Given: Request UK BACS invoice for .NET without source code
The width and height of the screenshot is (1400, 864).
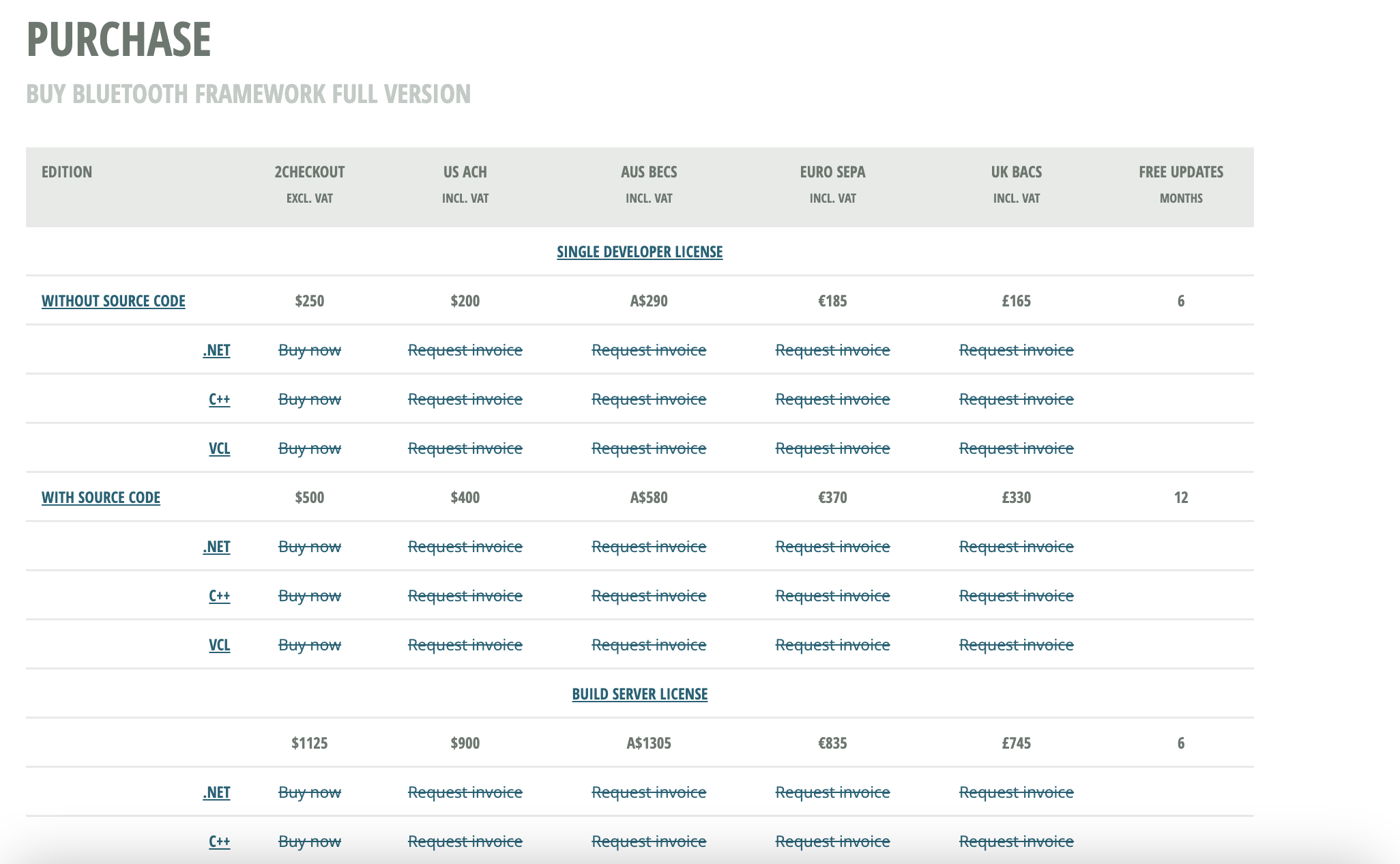Looking at the screenshot, I should tap(1017, 350).
